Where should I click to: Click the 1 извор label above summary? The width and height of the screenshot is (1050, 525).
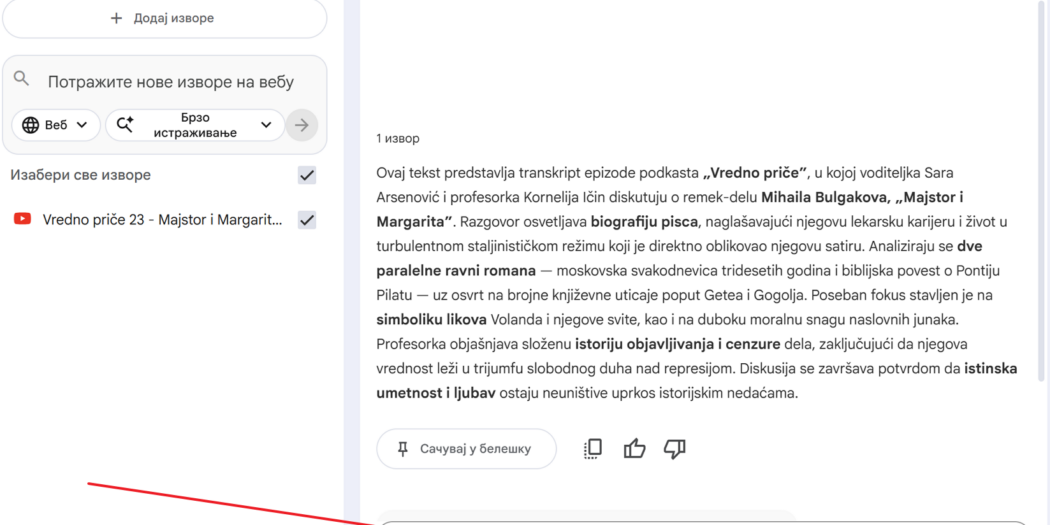click(398, 138)
